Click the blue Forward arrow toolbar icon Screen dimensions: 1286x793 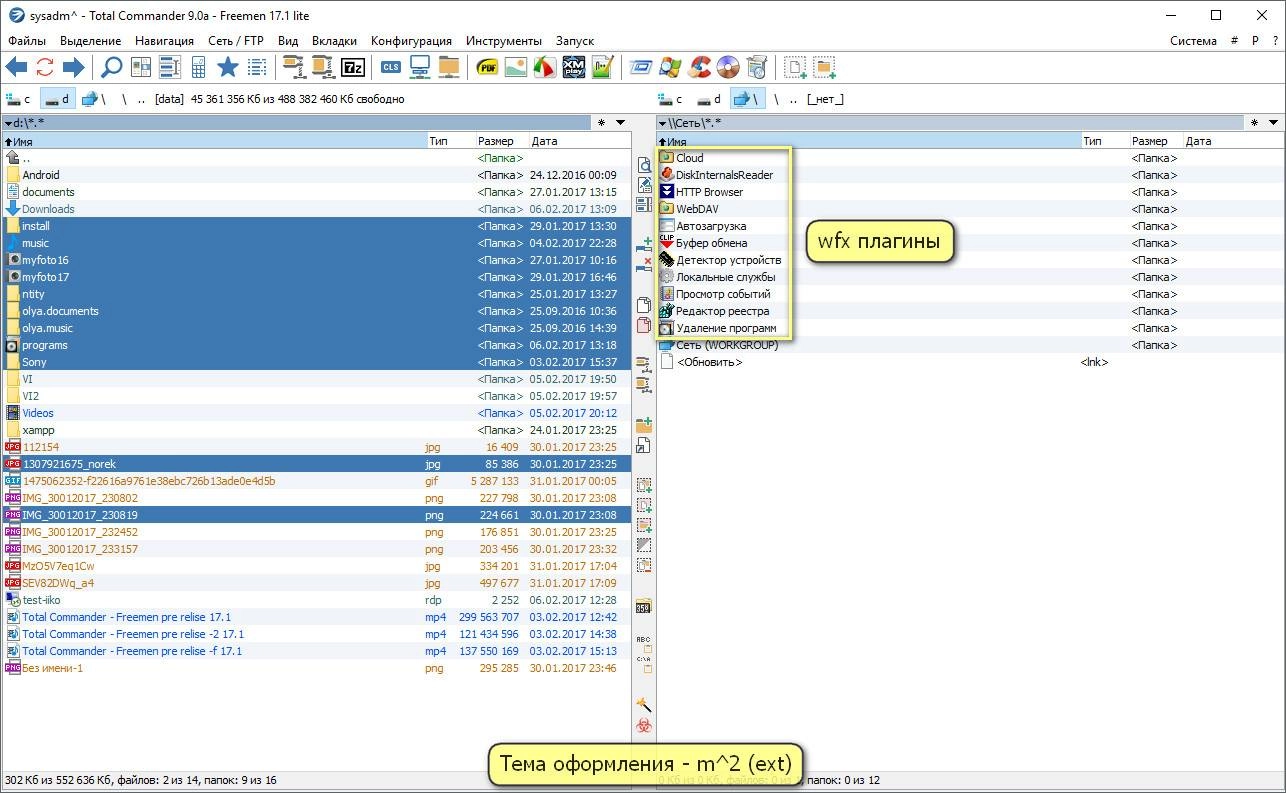coord(73,68)
